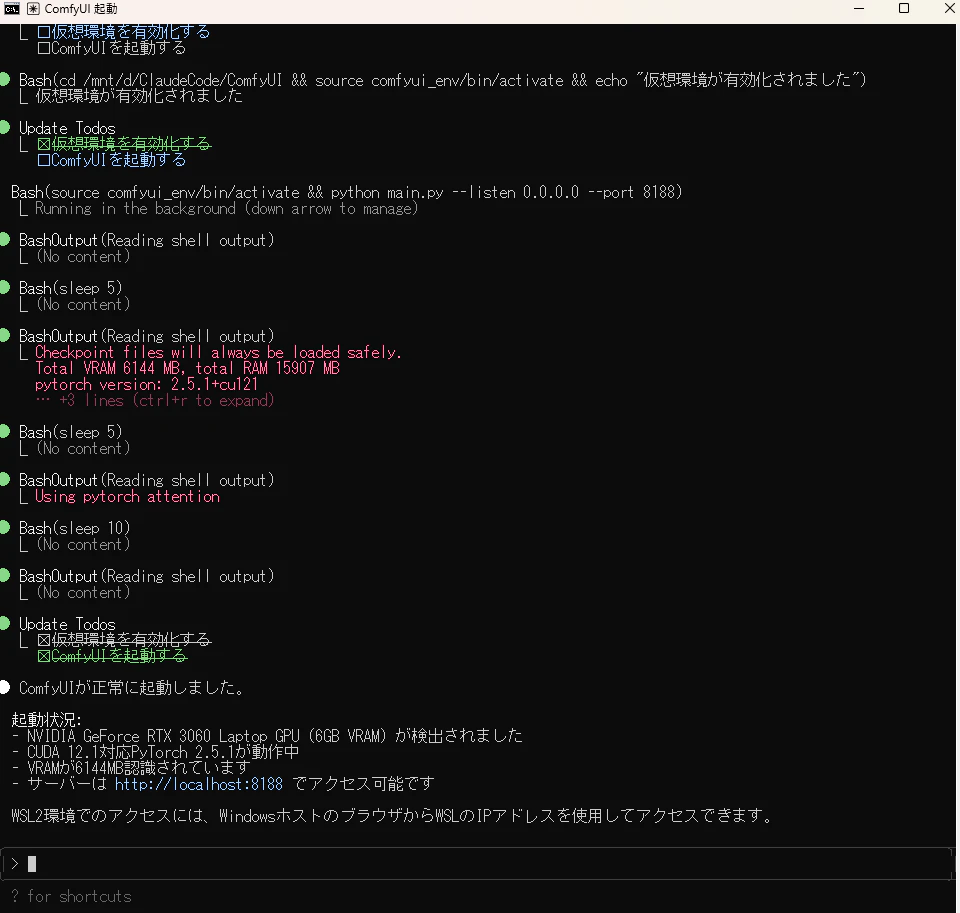The height and width of the screenshot is (913, 960).
Task: Click 'Checkpoint files will always be loaded safely.' line
Action: (x=218, y=353)
